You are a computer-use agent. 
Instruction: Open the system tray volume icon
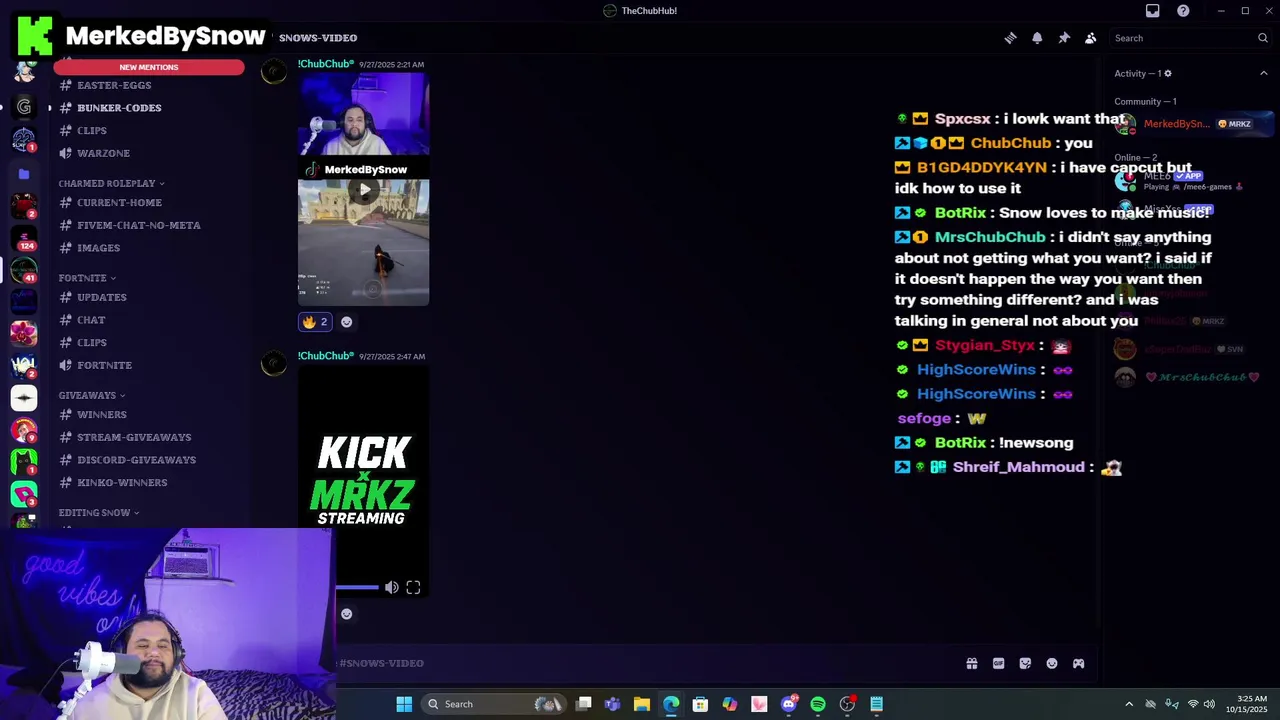(1209, 704)
